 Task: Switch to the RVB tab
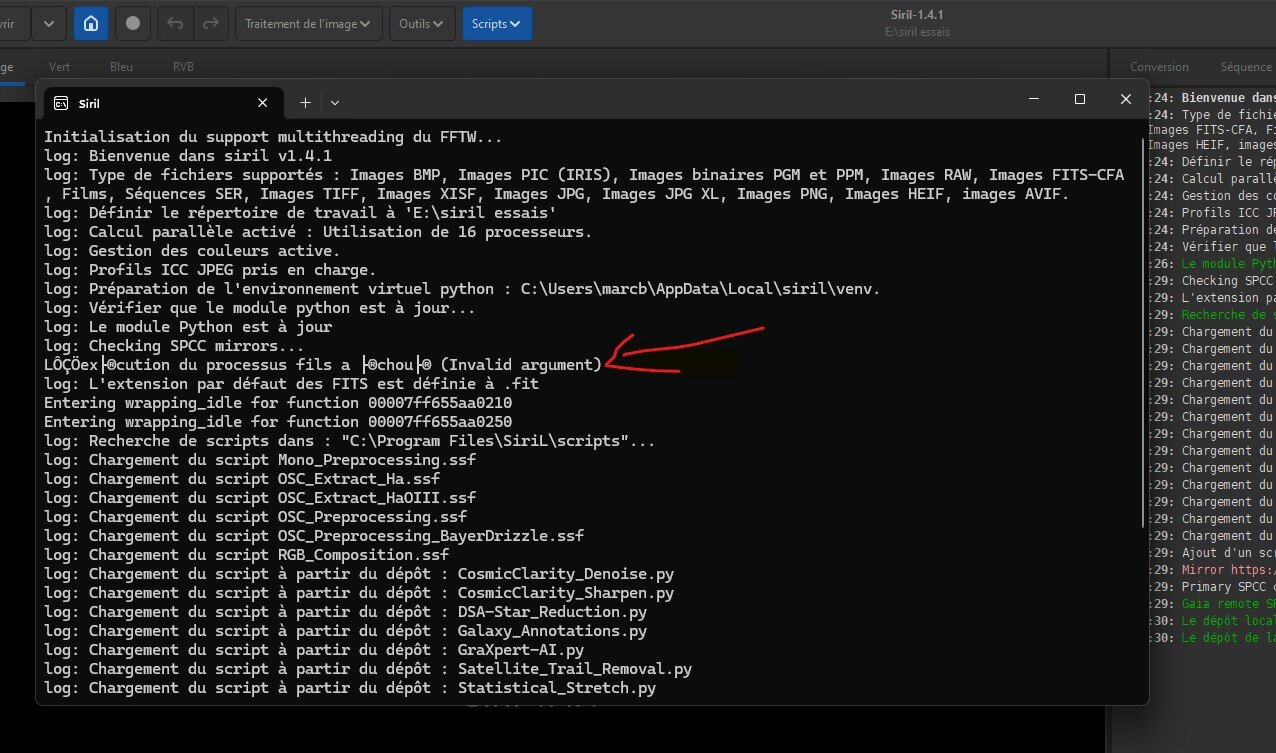pos(183,67)
